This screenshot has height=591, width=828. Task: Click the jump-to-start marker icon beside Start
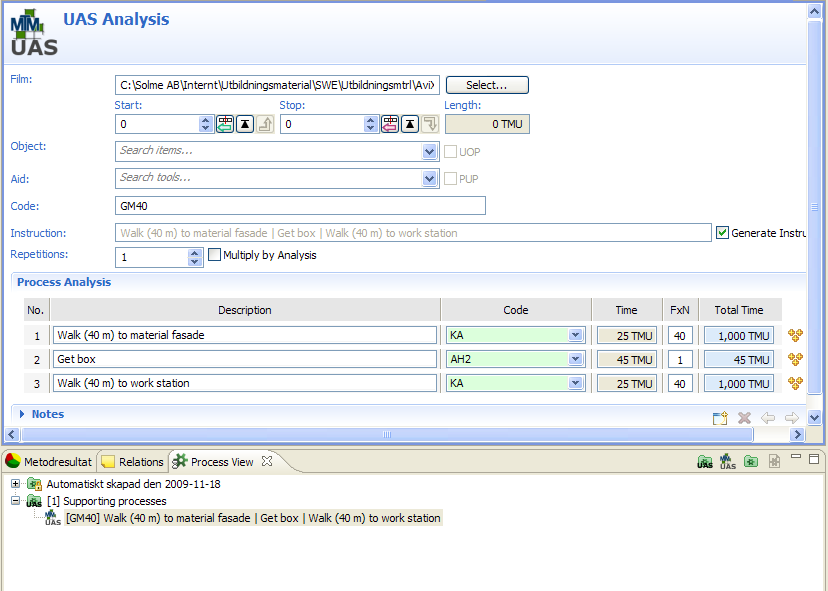[245, 124]
